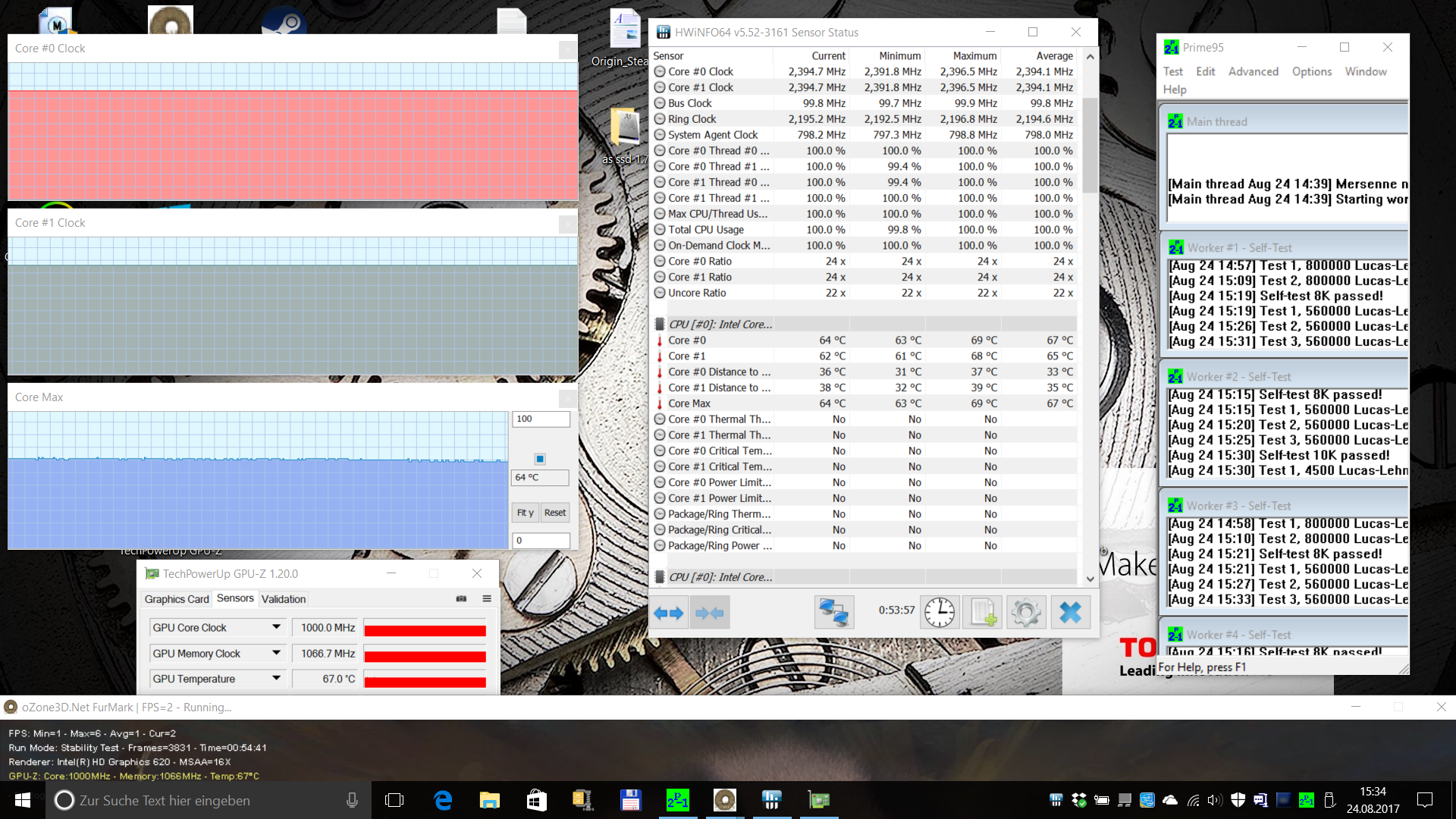Take GPU-Z screenshot with camera icon
Viewport: 1456px width, 819px height.
point(461,599)
